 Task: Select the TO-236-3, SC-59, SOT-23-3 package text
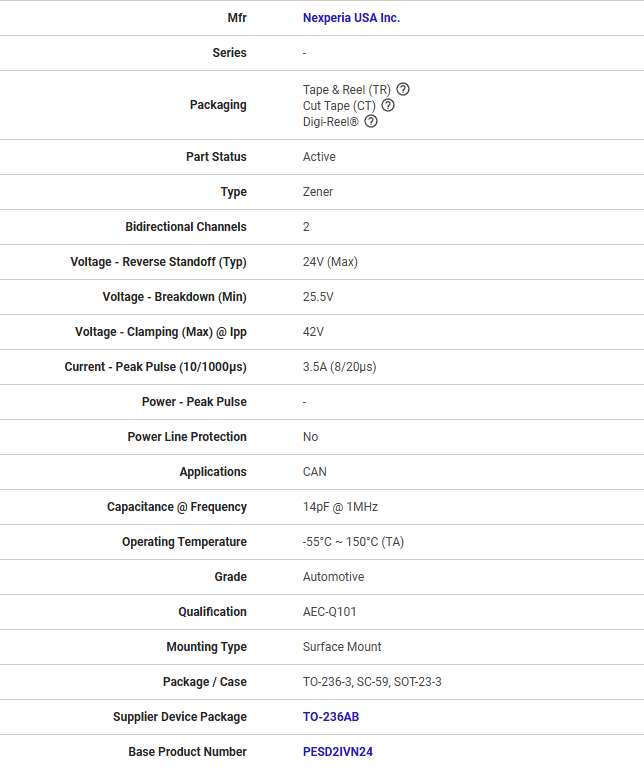[x=372, y=682]
